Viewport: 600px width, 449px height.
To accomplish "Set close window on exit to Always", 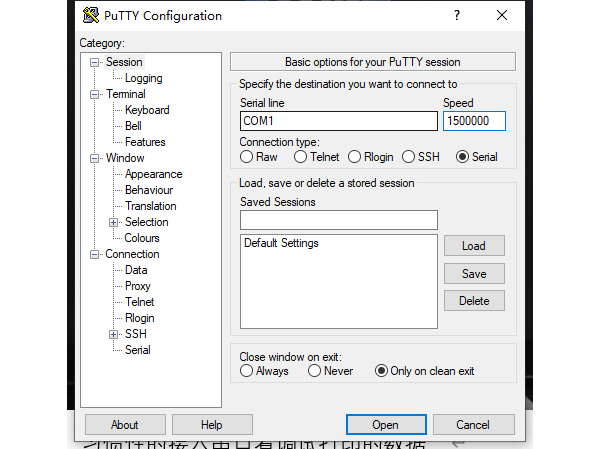I will coord(247,371).
